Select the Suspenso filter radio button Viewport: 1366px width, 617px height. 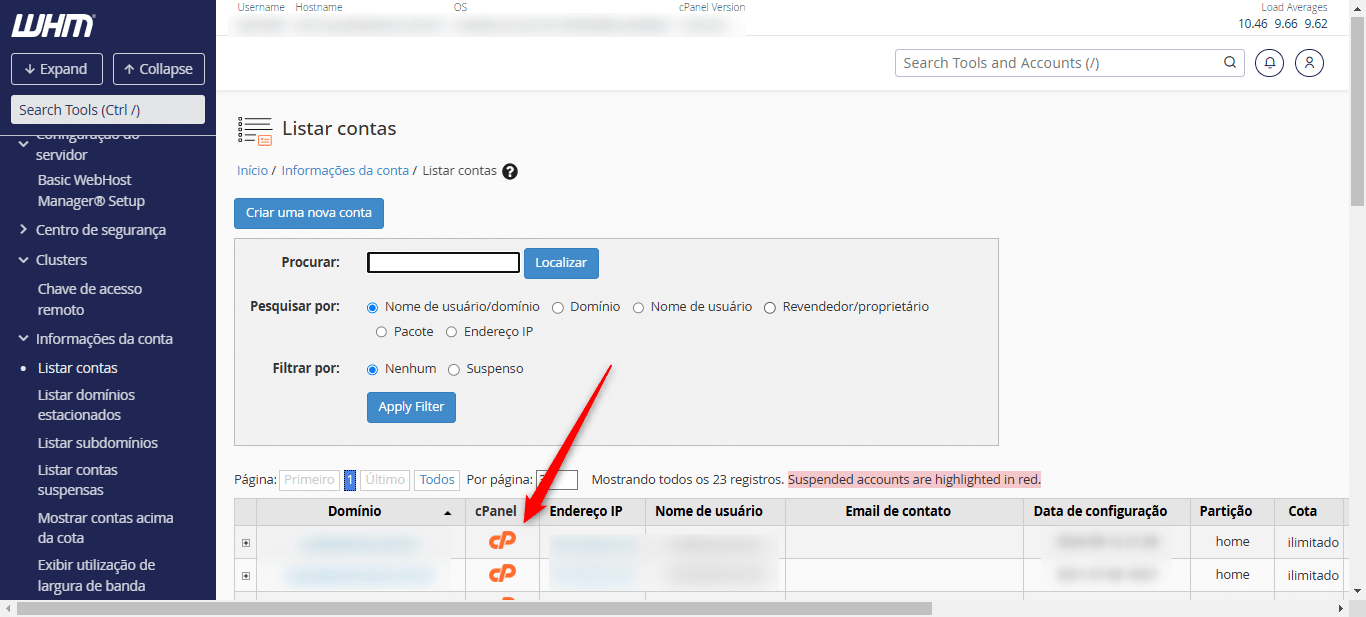pos(454,369)
